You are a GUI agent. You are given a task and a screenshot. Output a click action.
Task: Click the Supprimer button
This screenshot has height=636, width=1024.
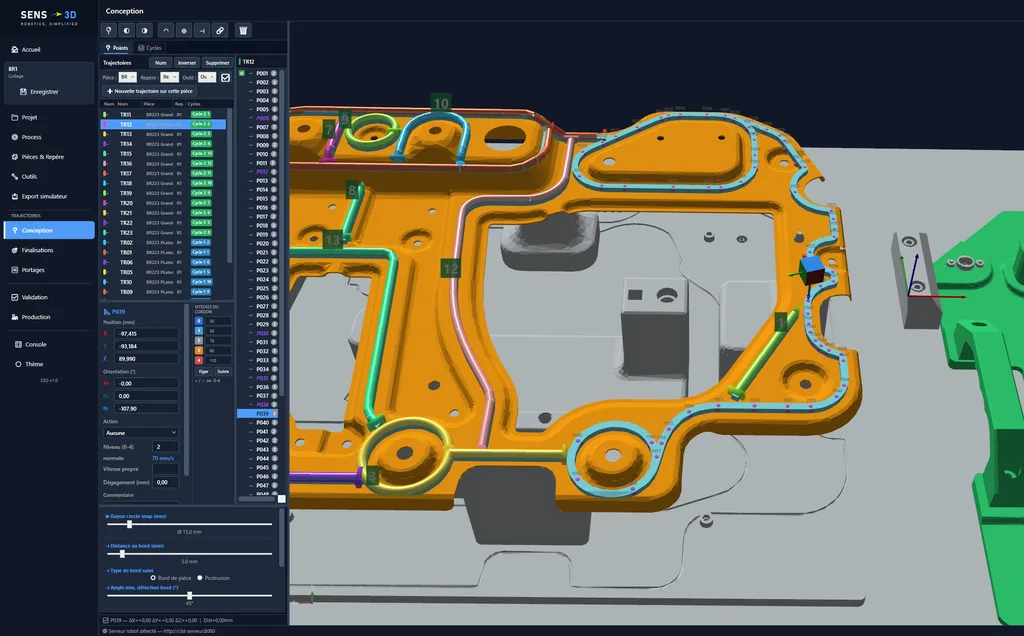(x=217, y=63)
